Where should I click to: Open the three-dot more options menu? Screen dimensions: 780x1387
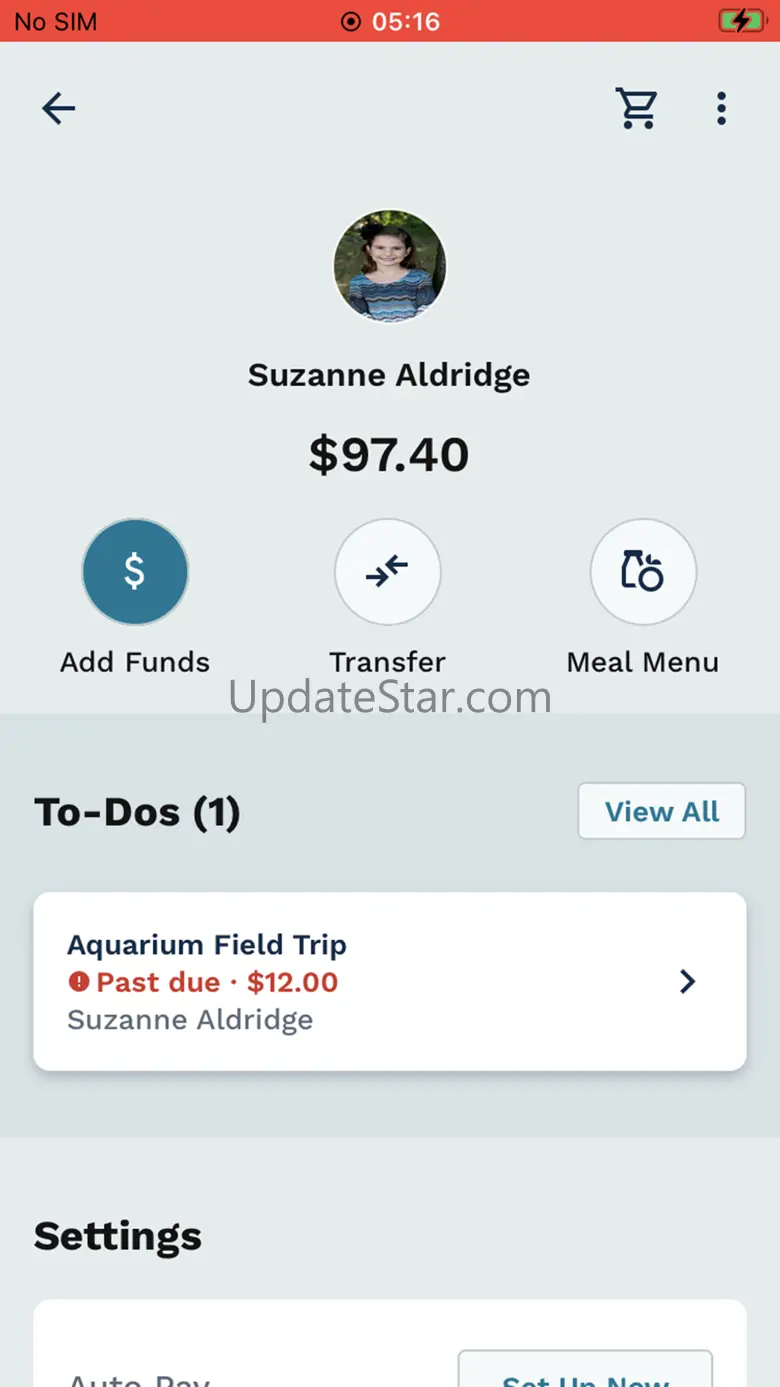[721, 108]
